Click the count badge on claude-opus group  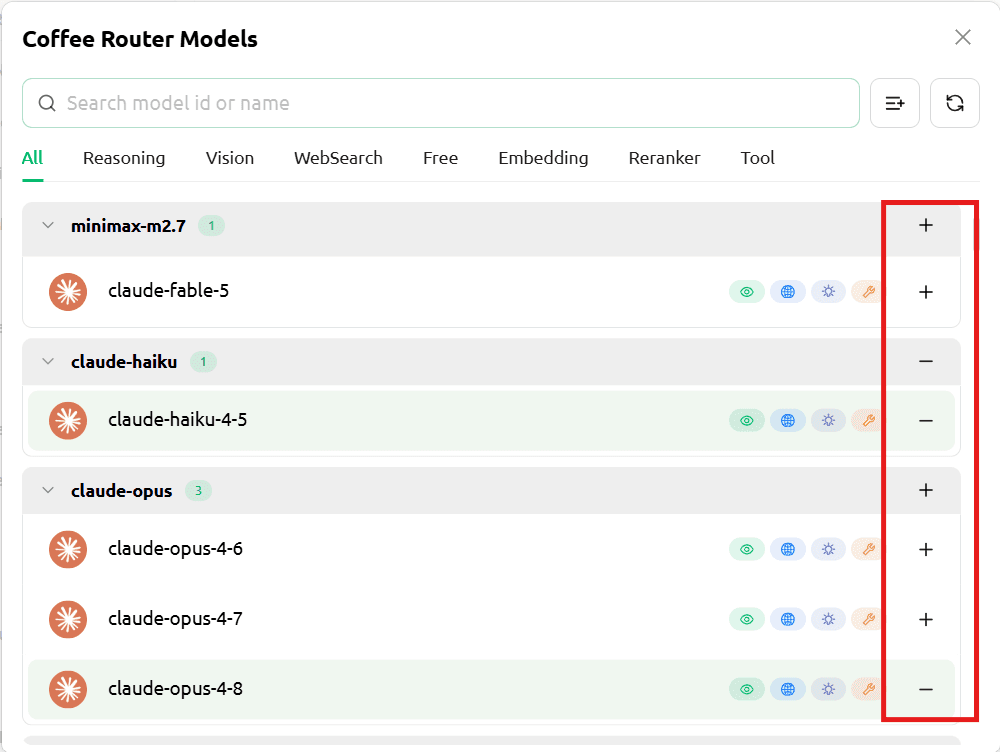[x=198, y=490]
